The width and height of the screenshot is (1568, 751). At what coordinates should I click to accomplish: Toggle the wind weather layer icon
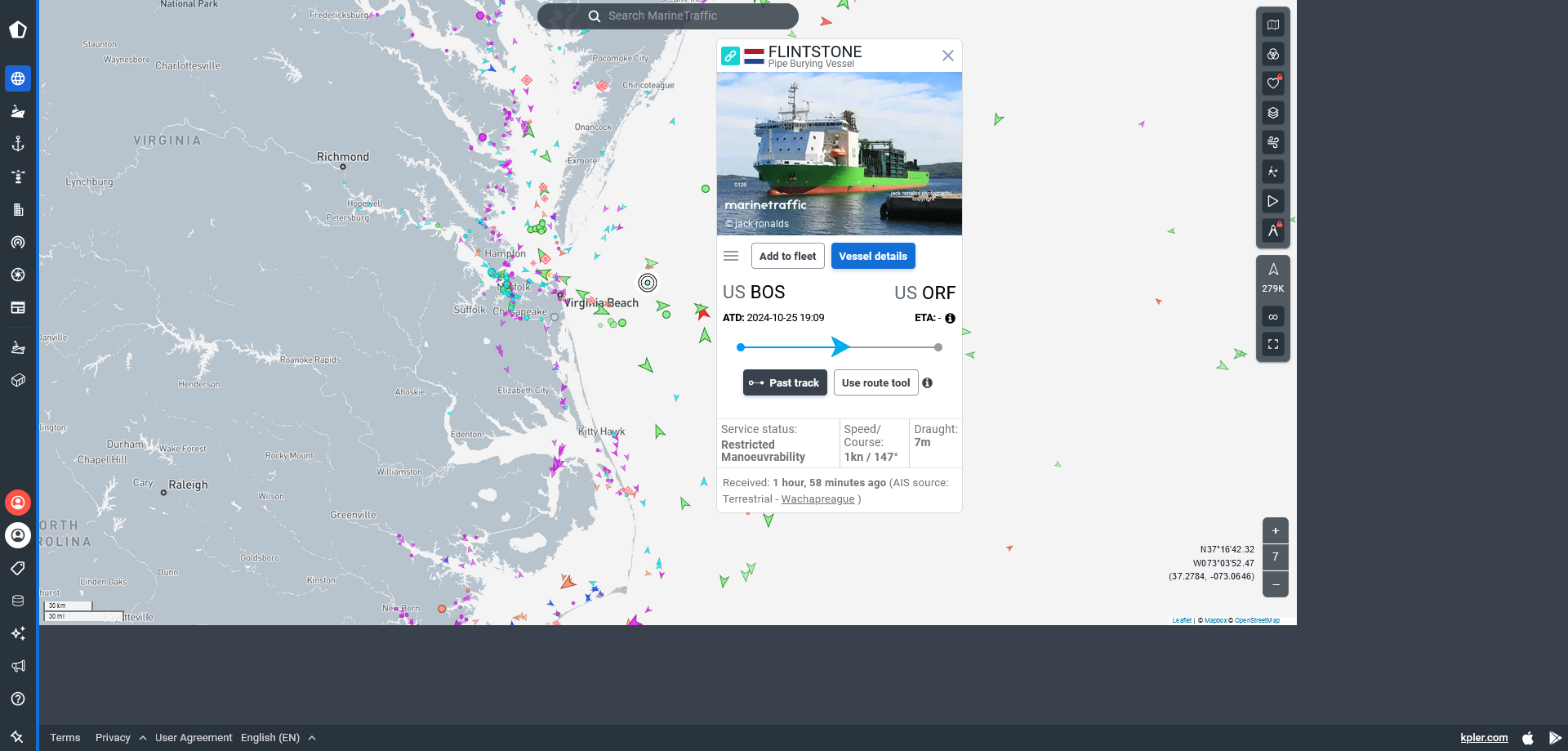pyautogui.click(x=1273, y=142)
